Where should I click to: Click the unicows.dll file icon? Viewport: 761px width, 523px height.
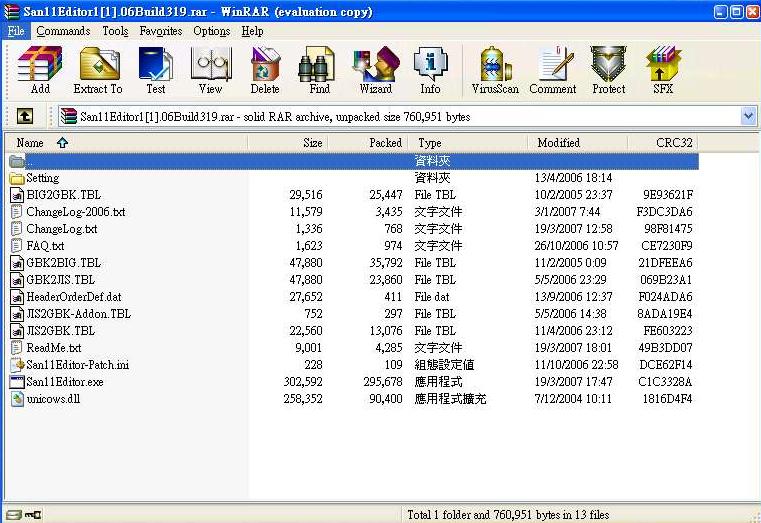pos(17,399)
